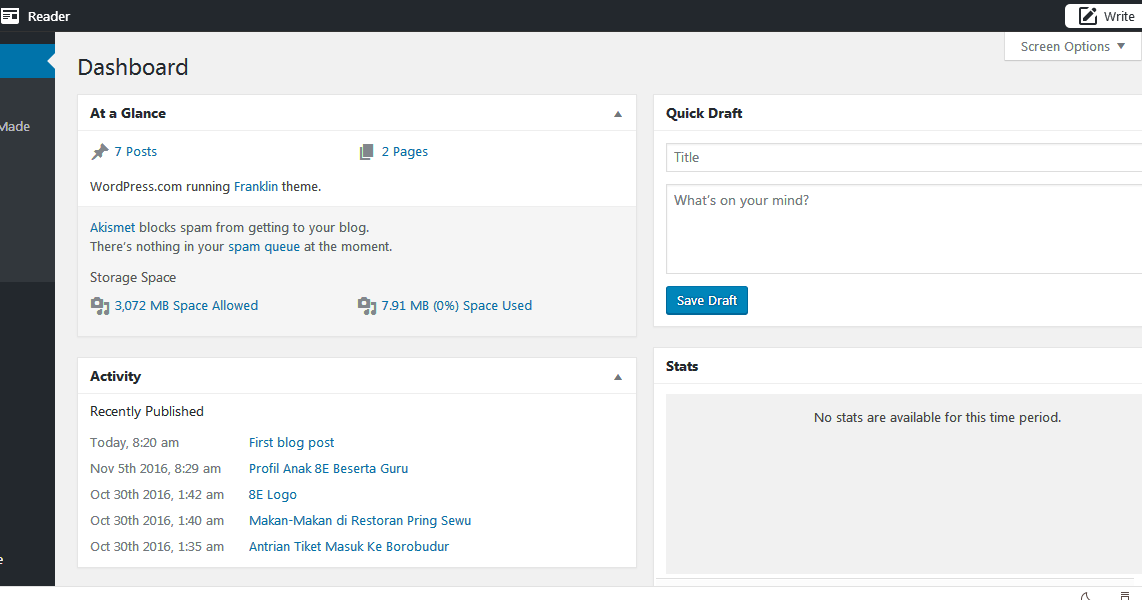This screenshot has width=1142, height=600.
Task: Click the Made item in the sidebar
Action: point(14,126)
